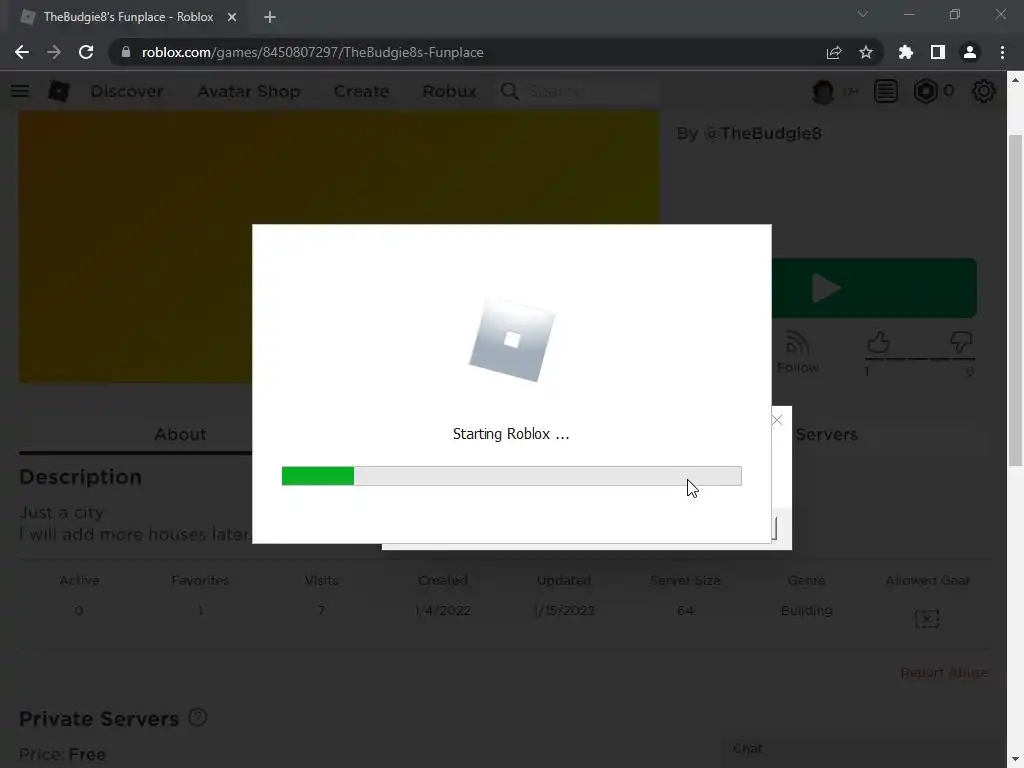This screenshot has width=1024, height=768.
Task: Reload the Roblox page
Action: coord(86,52)
